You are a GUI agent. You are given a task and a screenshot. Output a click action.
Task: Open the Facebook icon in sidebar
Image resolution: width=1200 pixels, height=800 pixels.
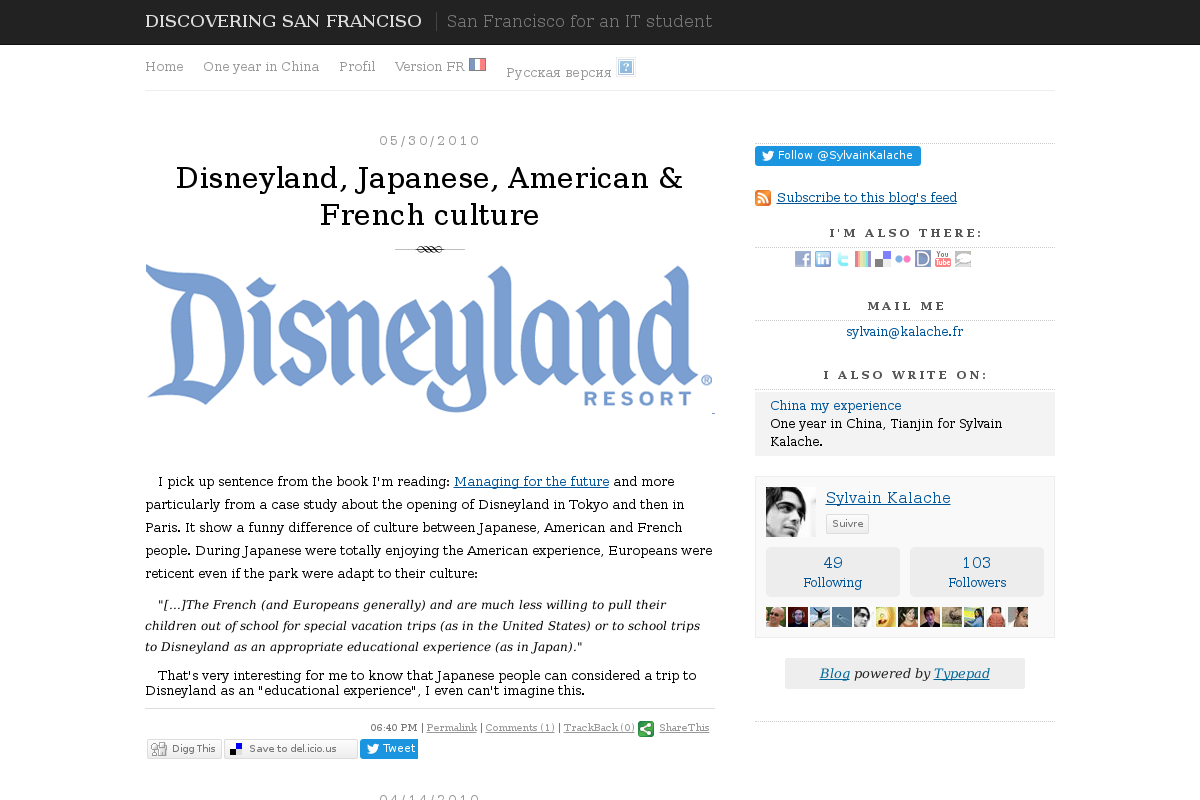[803, 259]
